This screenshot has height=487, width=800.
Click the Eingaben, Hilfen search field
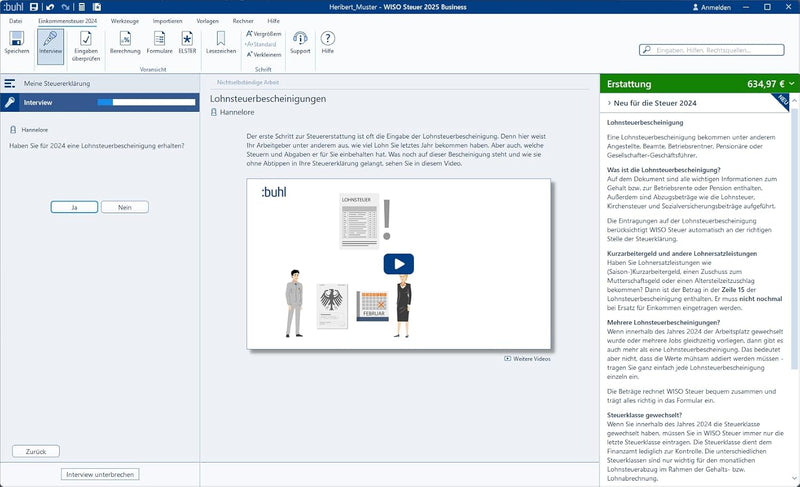point(712,50)
